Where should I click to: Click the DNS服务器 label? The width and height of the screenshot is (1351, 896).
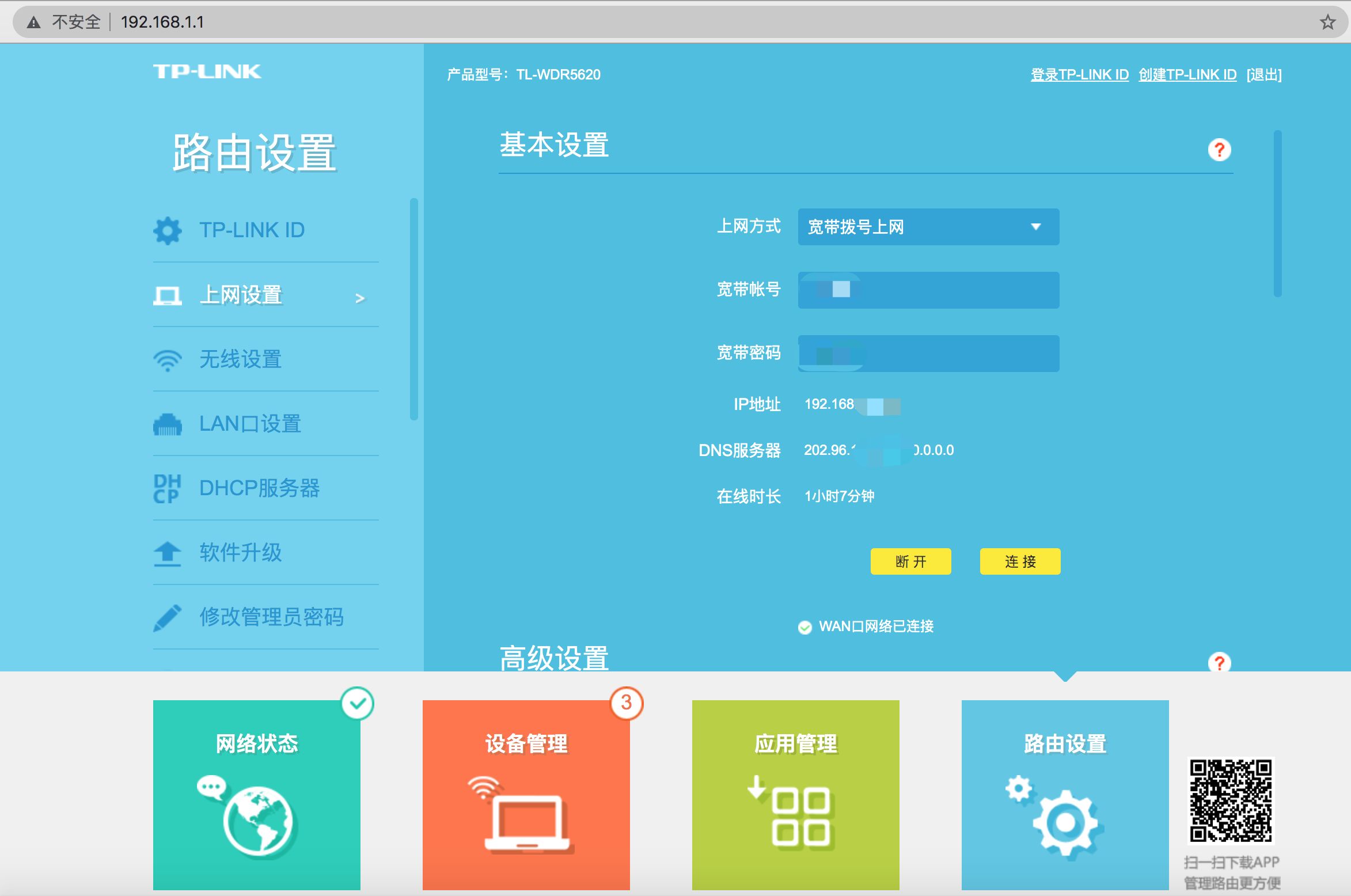tap(739, 450)
